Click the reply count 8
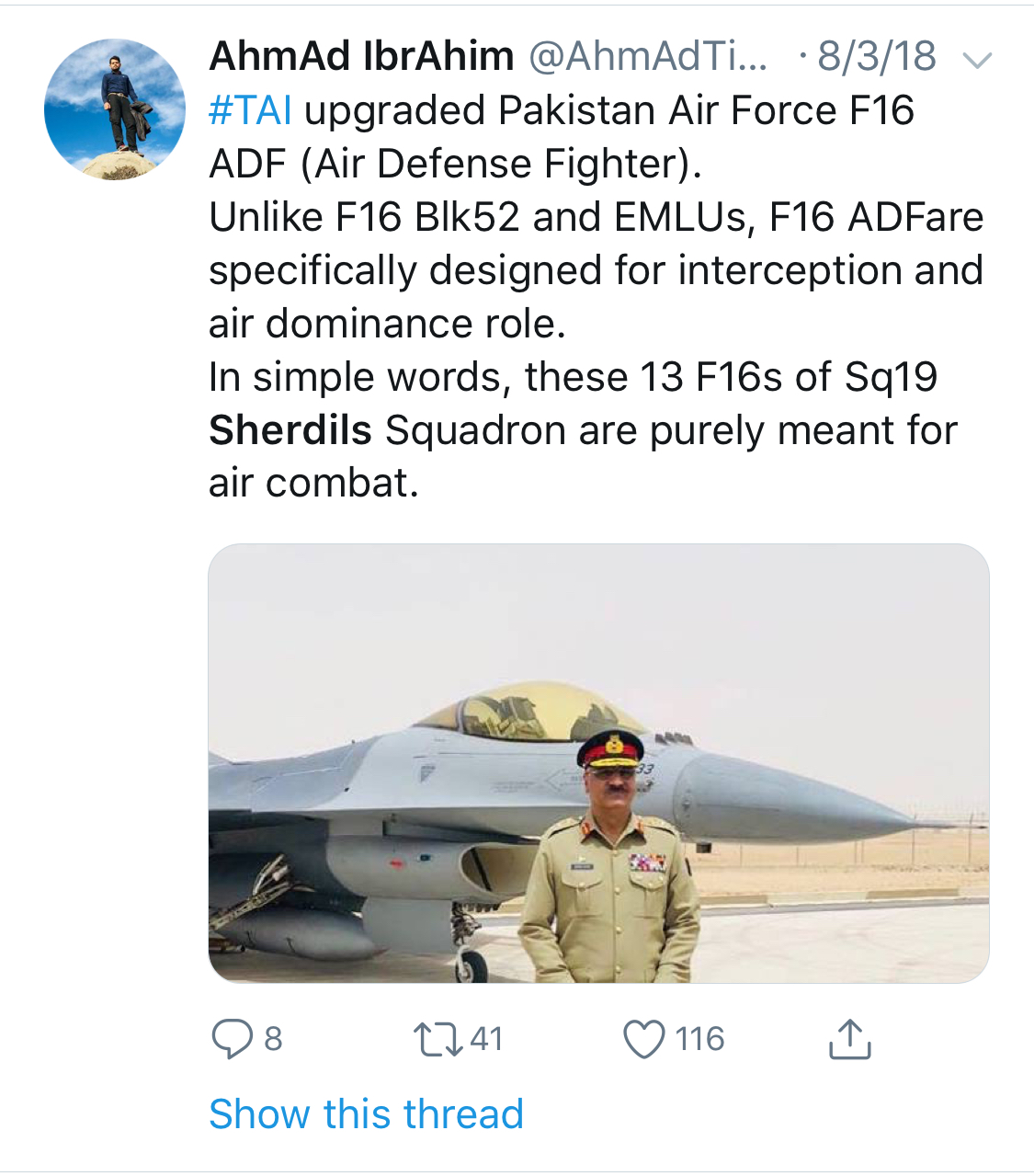The width and height of the screenshot is (1034, 1176). (x=273, y=1039)
